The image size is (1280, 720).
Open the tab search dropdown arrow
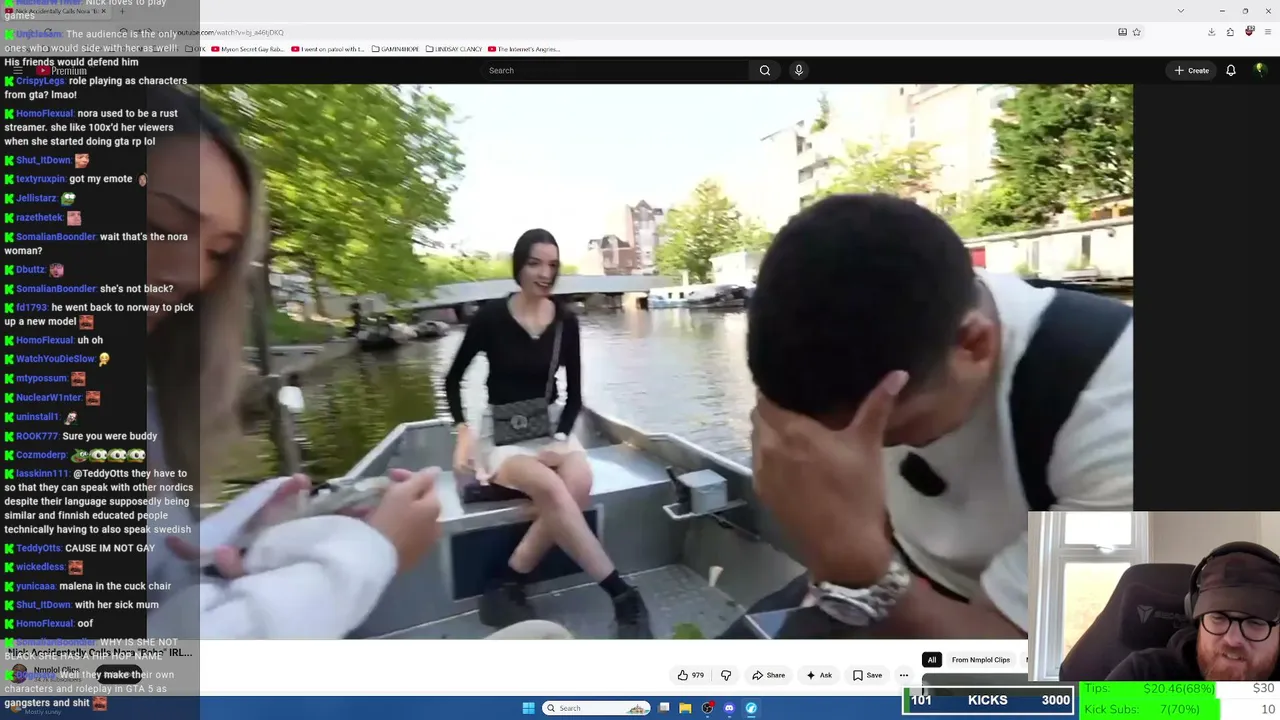1181,10
